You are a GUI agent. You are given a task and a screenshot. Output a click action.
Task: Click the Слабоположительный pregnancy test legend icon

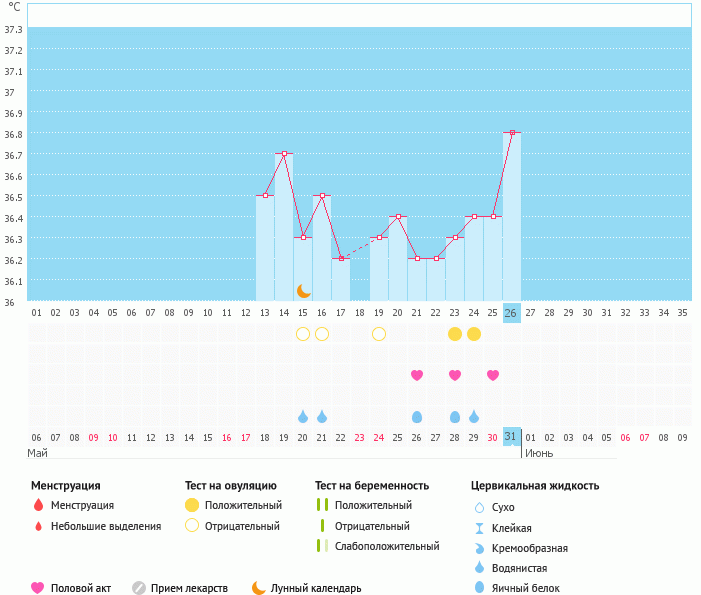point(321,546)
